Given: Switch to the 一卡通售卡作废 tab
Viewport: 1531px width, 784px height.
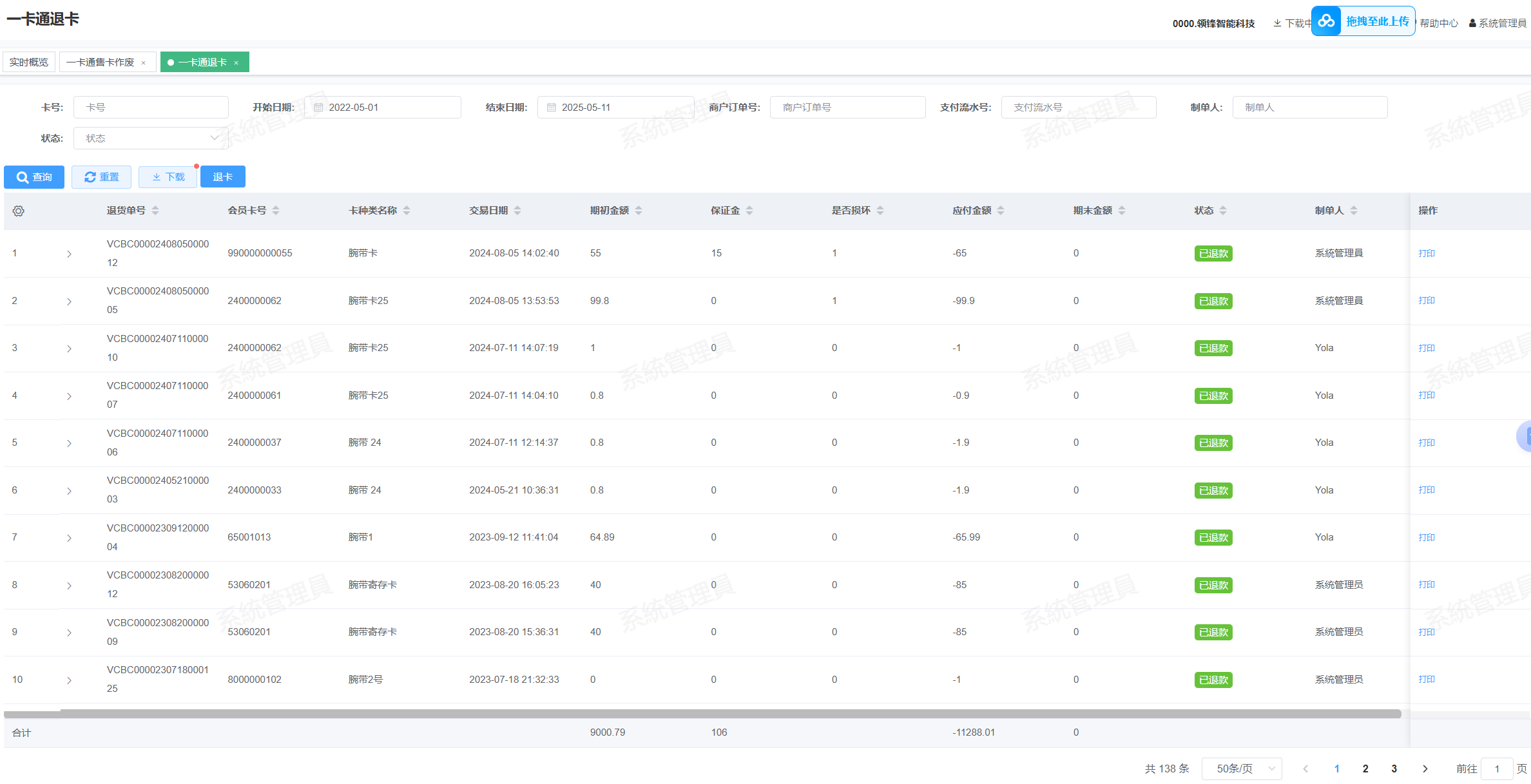Looking at the screenshot, I should tap(101, 62).
